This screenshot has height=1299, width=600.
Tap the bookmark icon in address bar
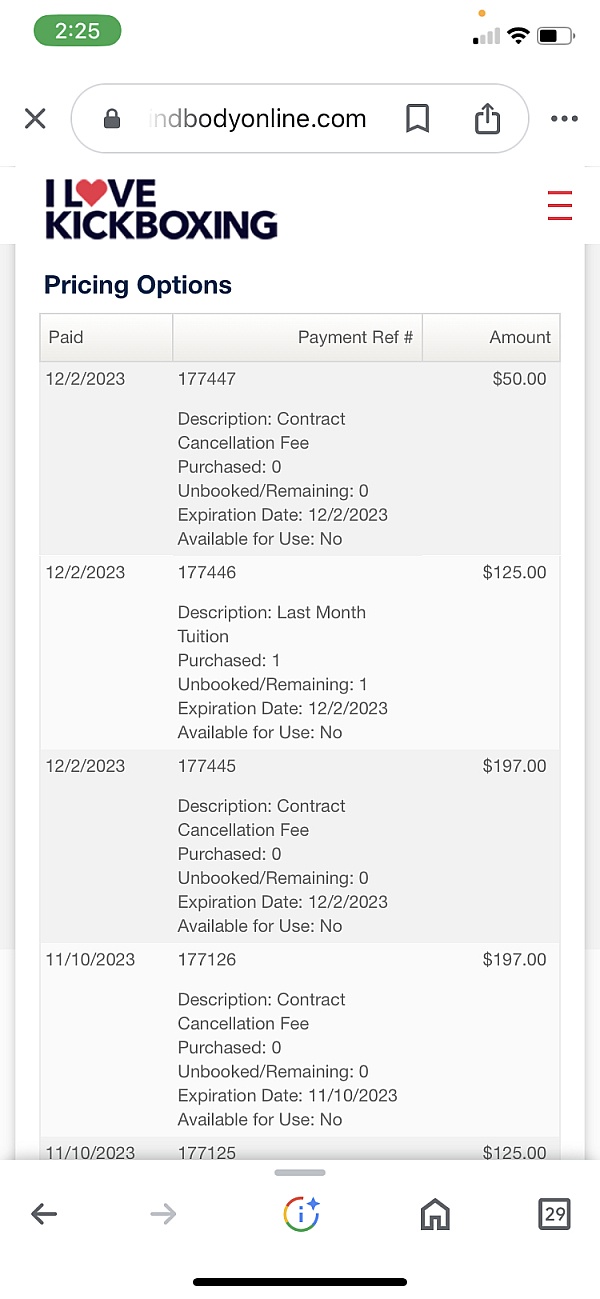(x=418, y=119)
